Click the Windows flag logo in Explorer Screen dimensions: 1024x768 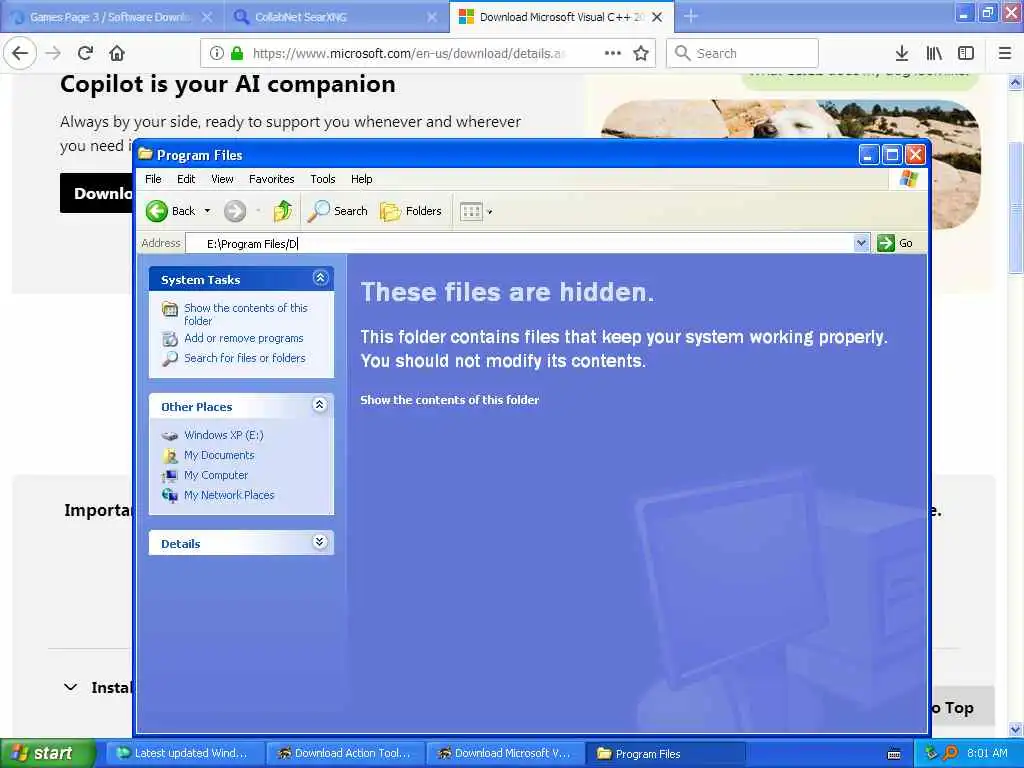pyautogui.click(x=908, y=179)
